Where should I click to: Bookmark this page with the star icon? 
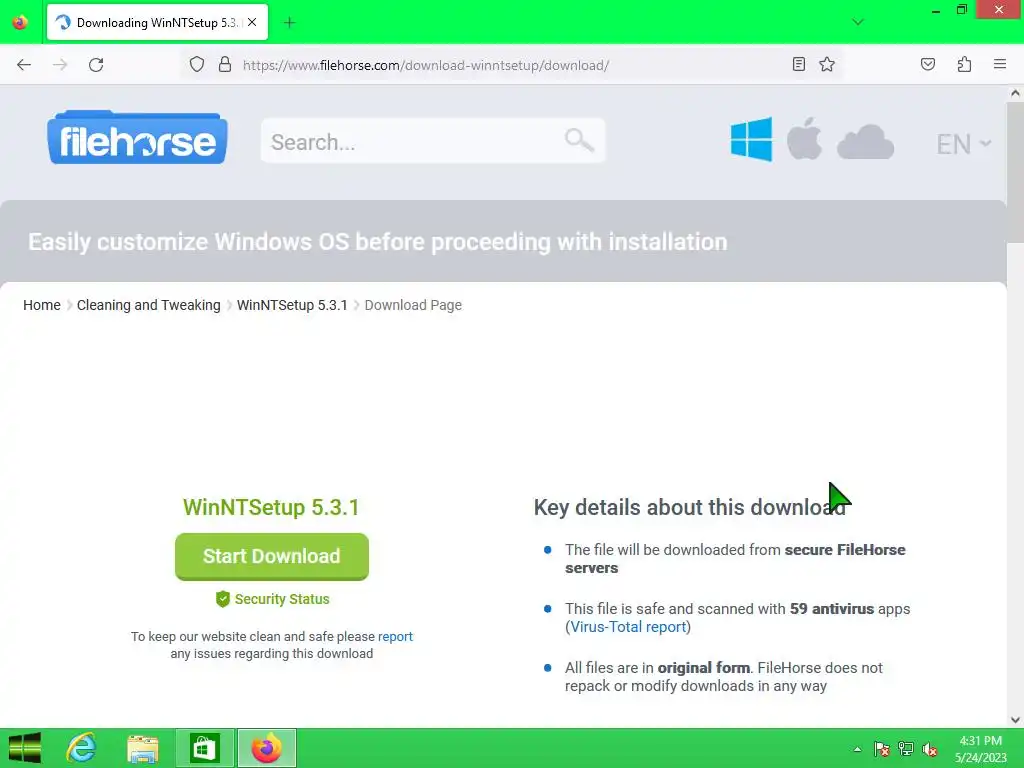tap(827, 64)
